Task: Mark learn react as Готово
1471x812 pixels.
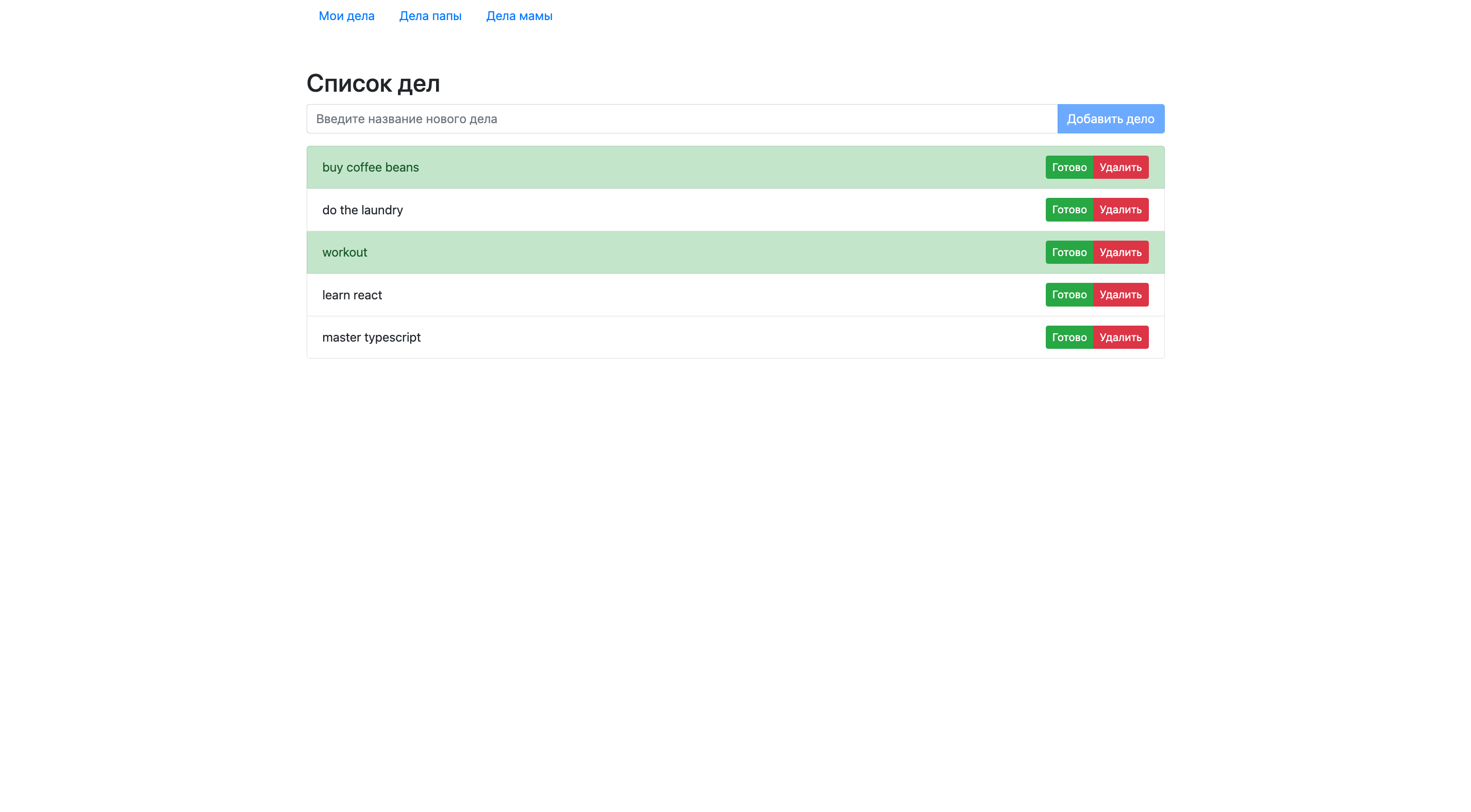Action: point(1069,295)
